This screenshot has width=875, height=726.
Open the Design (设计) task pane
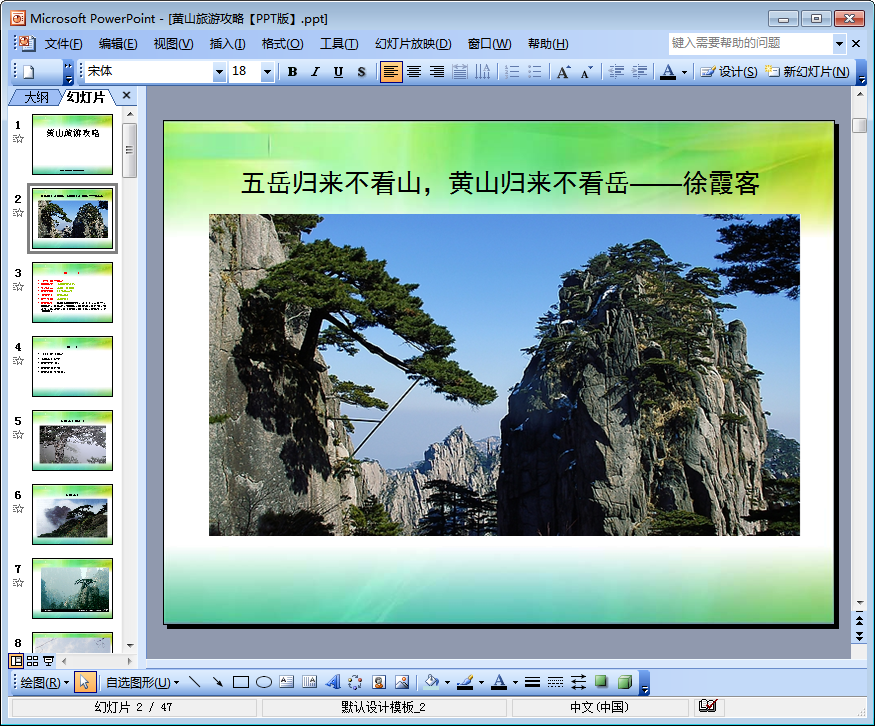[728, 71]
